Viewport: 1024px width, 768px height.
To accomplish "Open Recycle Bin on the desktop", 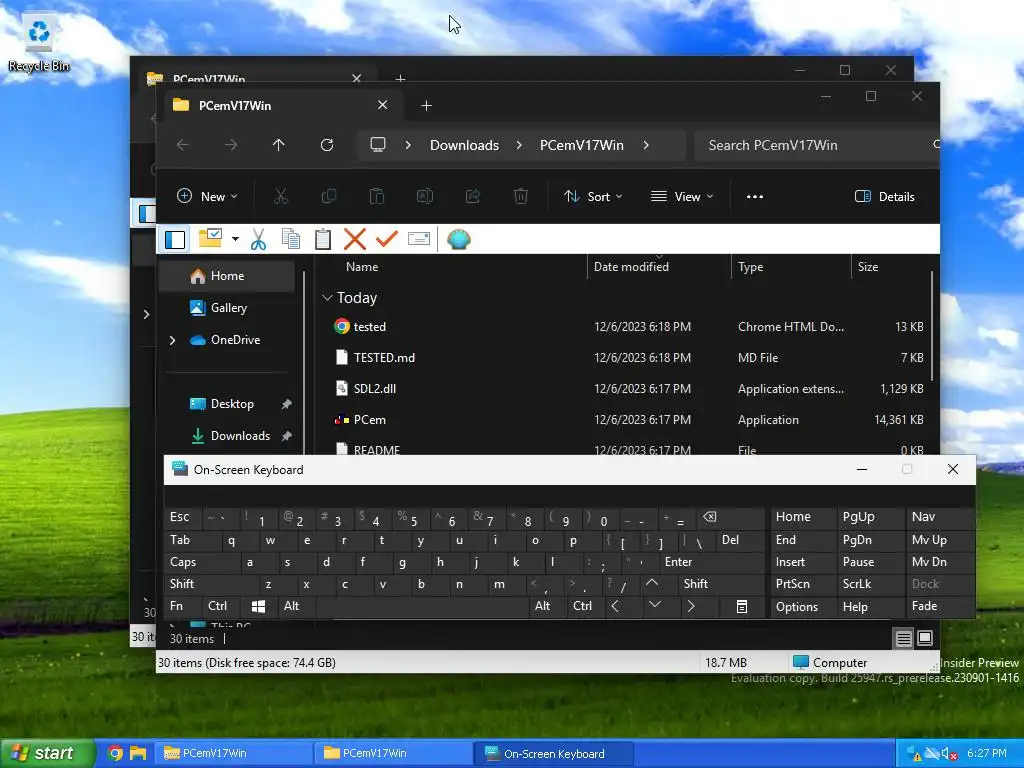I will click(39, 44).
